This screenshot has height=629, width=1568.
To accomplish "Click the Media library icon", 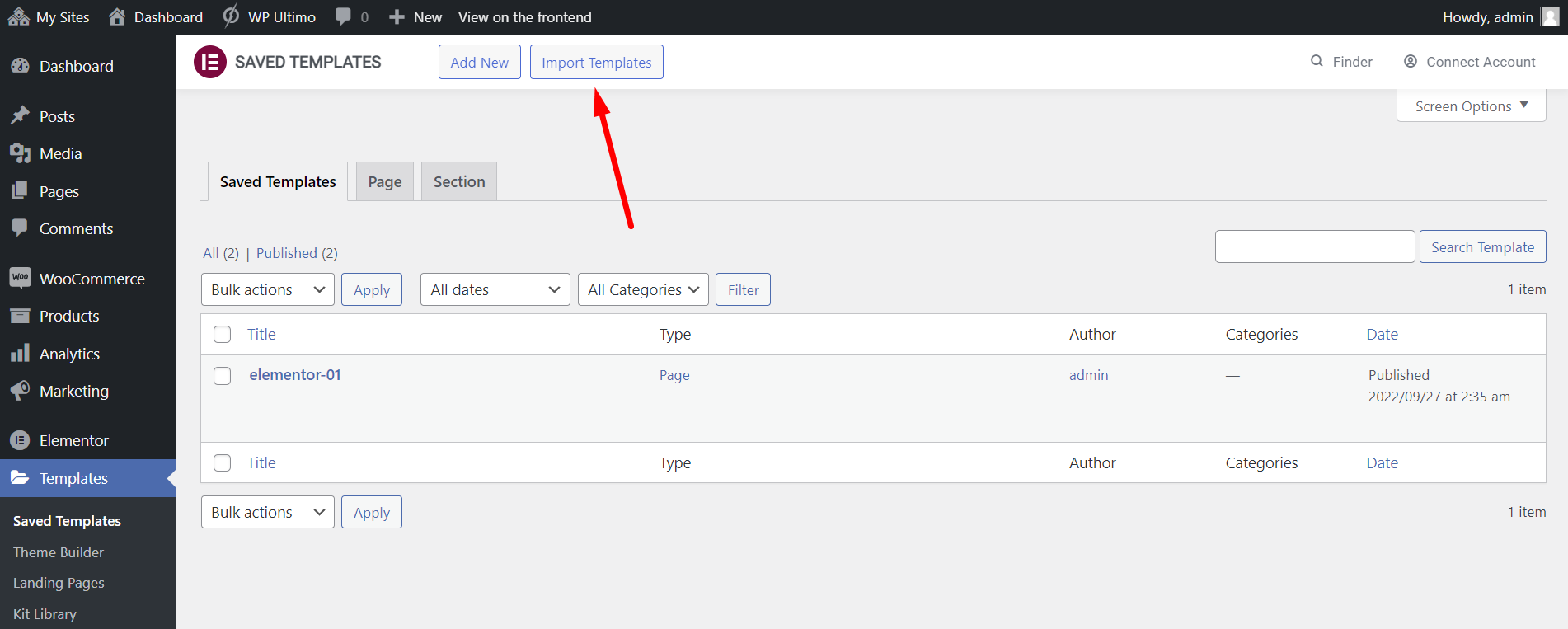I will coord(20,153).
